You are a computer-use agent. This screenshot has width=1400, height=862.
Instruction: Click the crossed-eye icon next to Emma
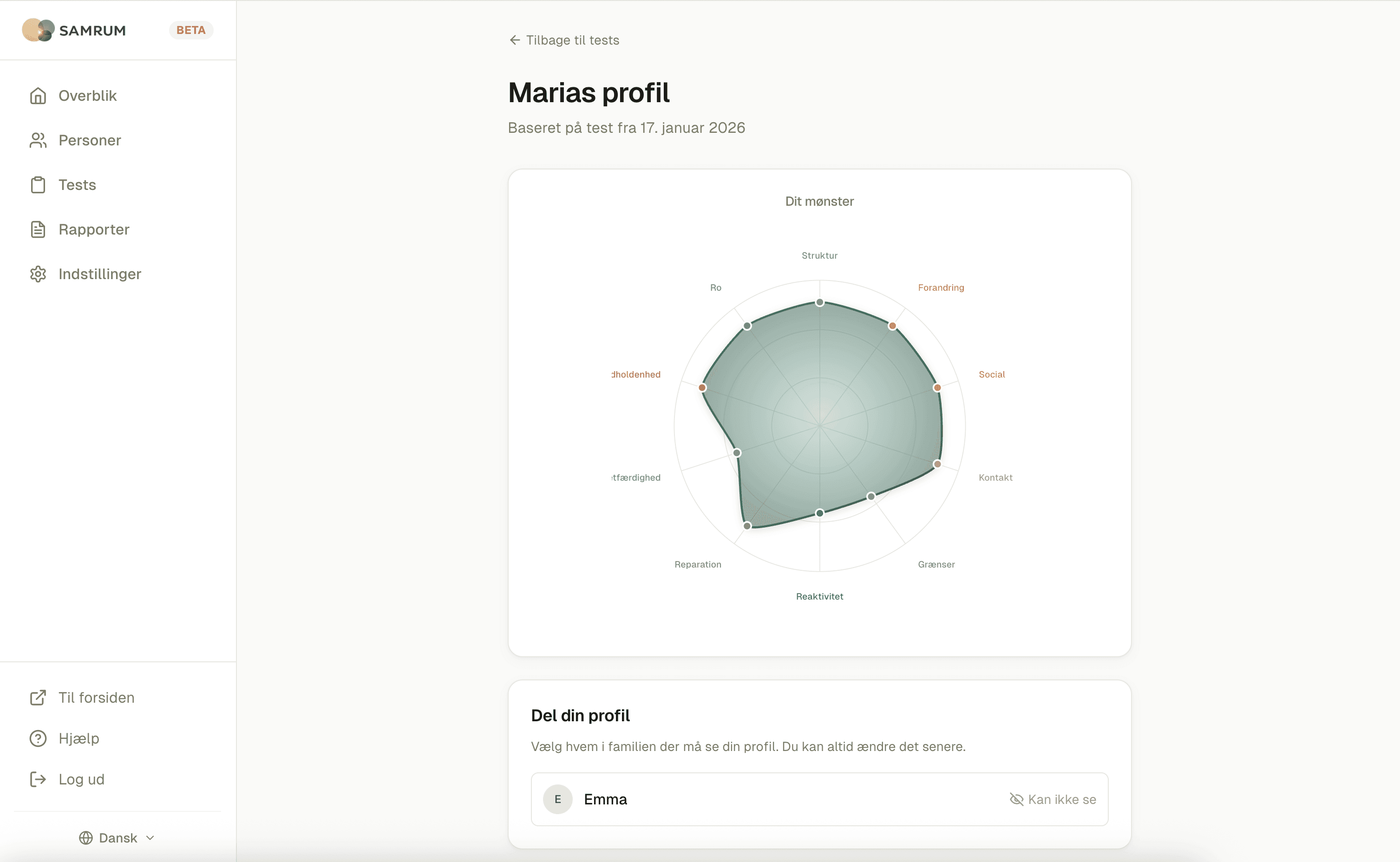(1016, 799)
